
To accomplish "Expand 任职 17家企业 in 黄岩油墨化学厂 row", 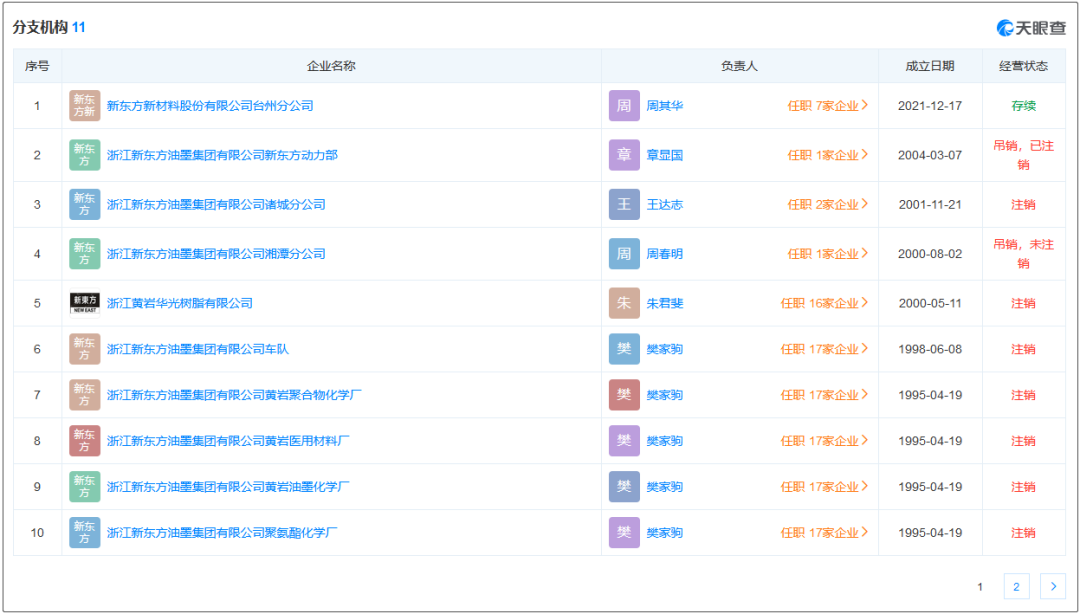I will [824, 487].
